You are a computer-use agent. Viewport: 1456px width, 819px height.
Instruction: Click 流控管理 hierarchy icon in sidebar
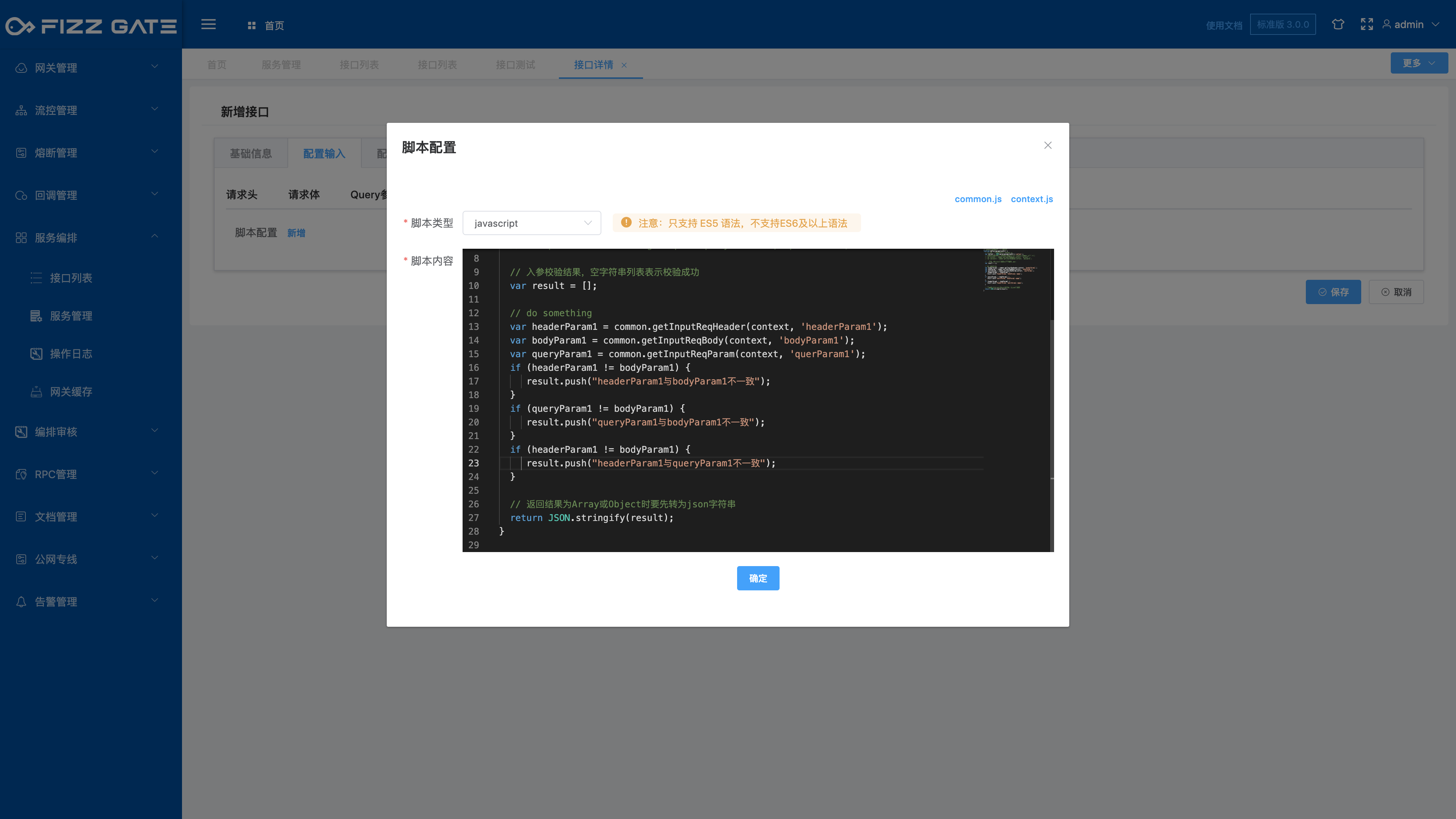(x=21, y=110)
